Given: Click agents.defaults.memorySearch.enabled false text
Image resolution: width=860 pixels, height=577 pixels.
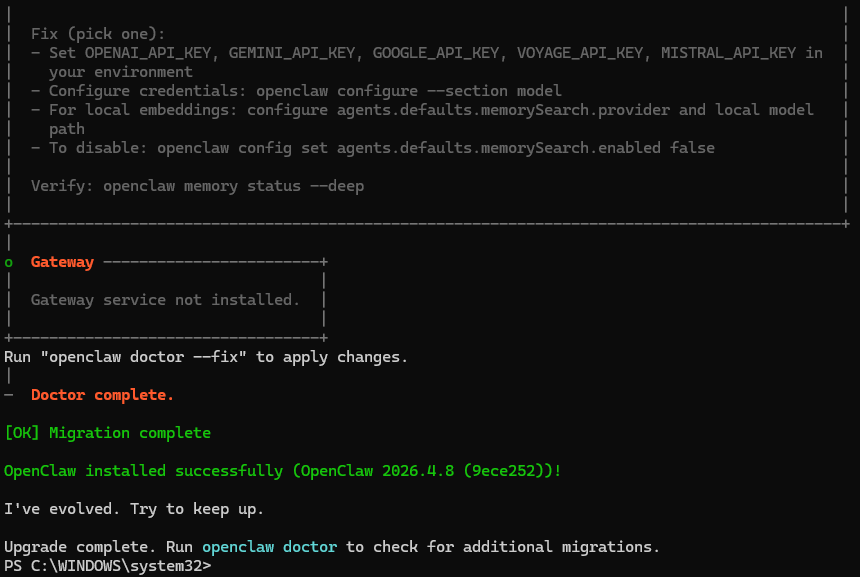Looking at the screenshot, I should point(526,148).
